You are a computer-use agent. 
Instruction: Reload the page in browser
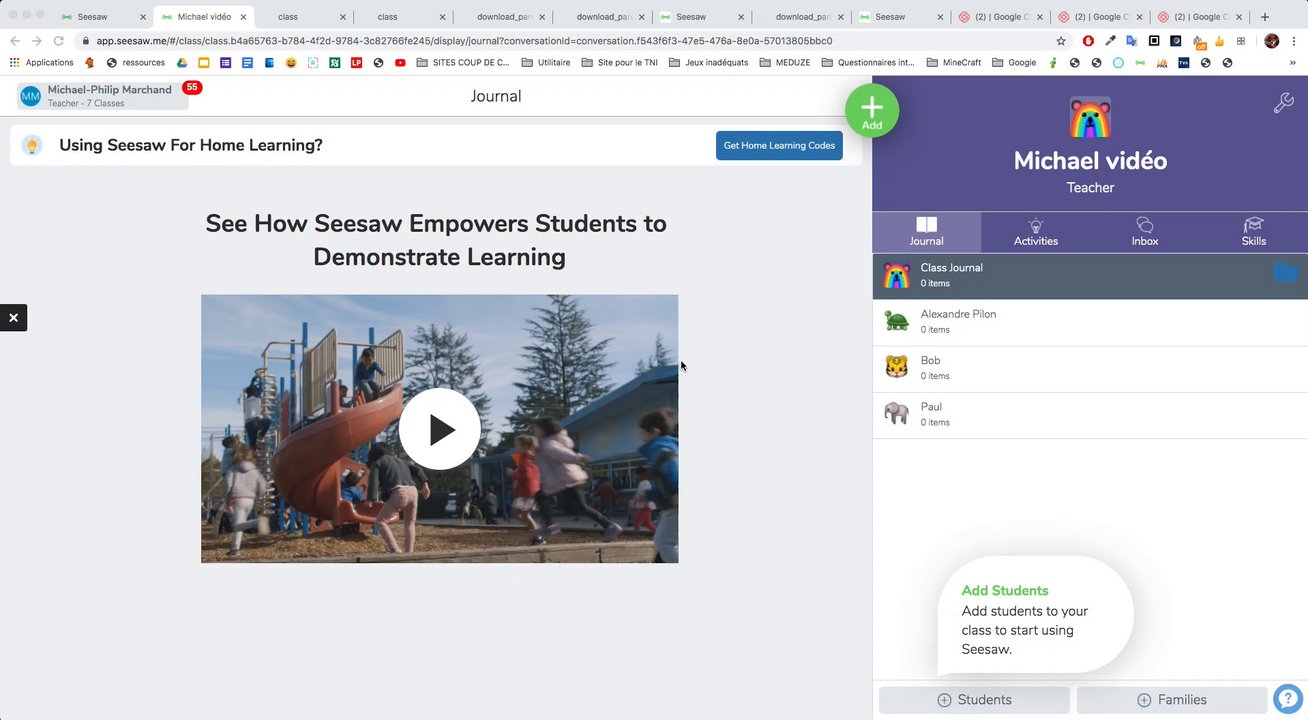tap(59, 41)
